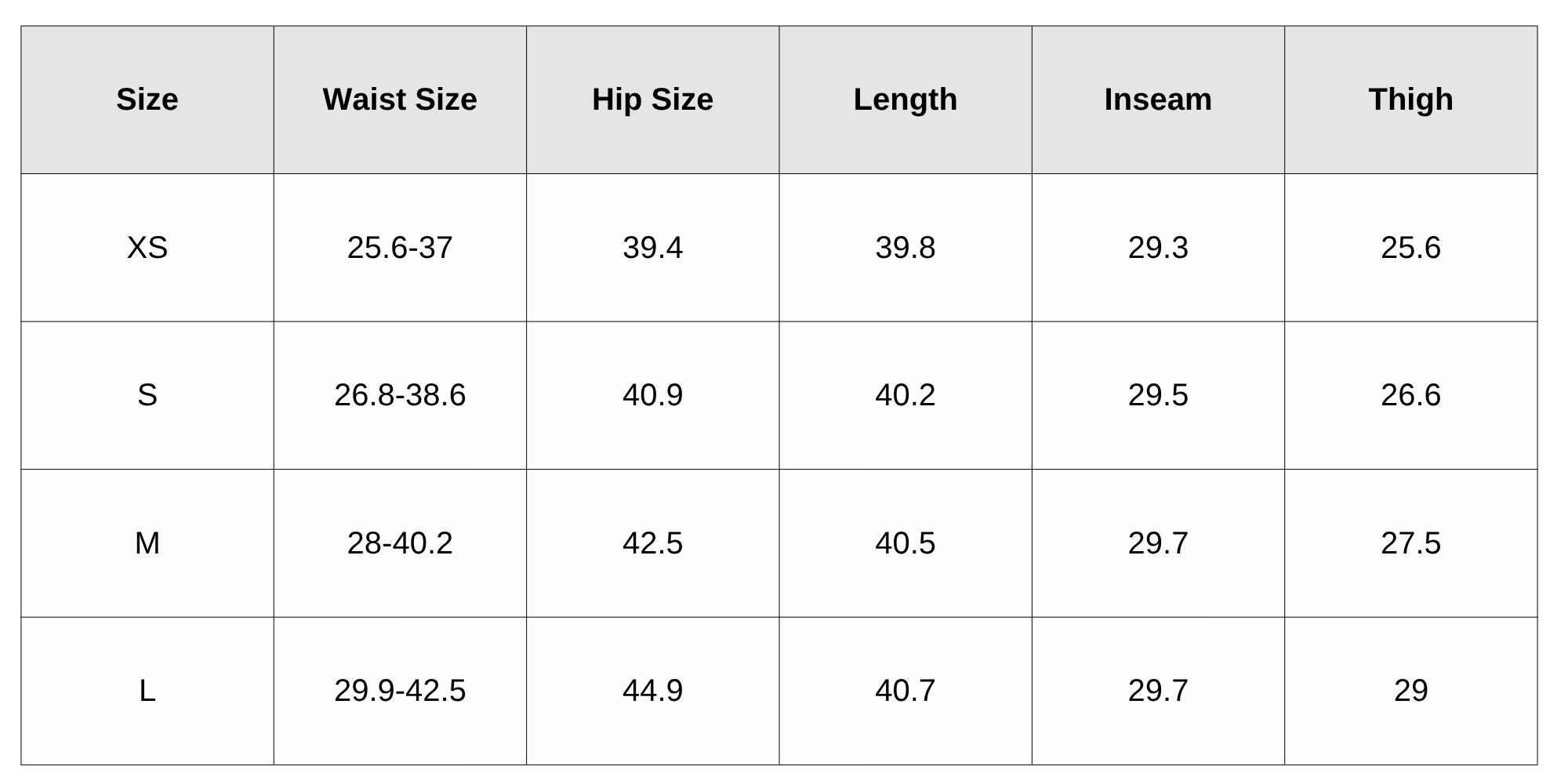This screenshot has height=784, width=1568.
Task: Click thigh value 27.5
Action: (x=1410, y=543)
